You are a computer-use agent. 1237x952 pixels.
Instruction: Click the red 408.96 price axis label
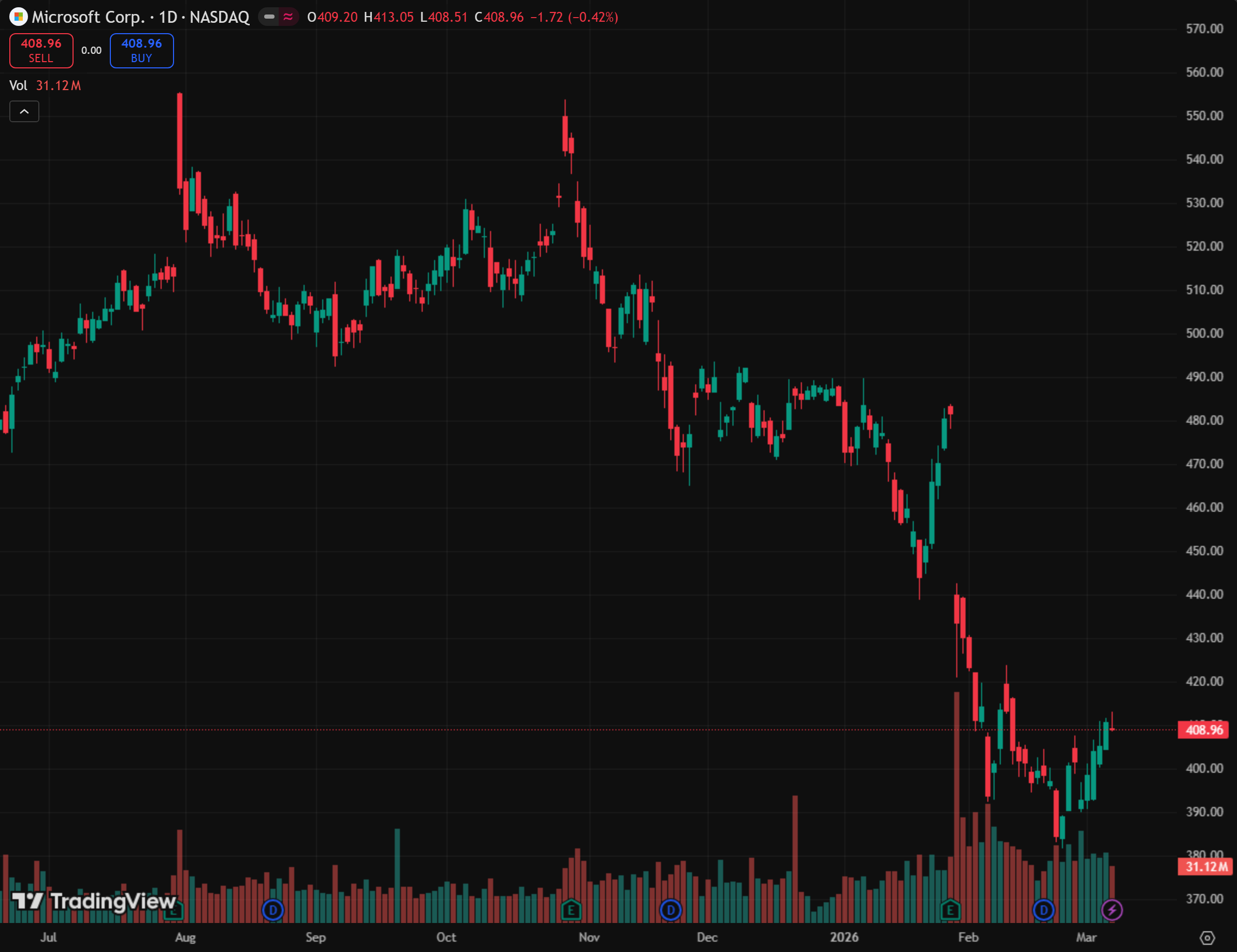(1204, 729)
